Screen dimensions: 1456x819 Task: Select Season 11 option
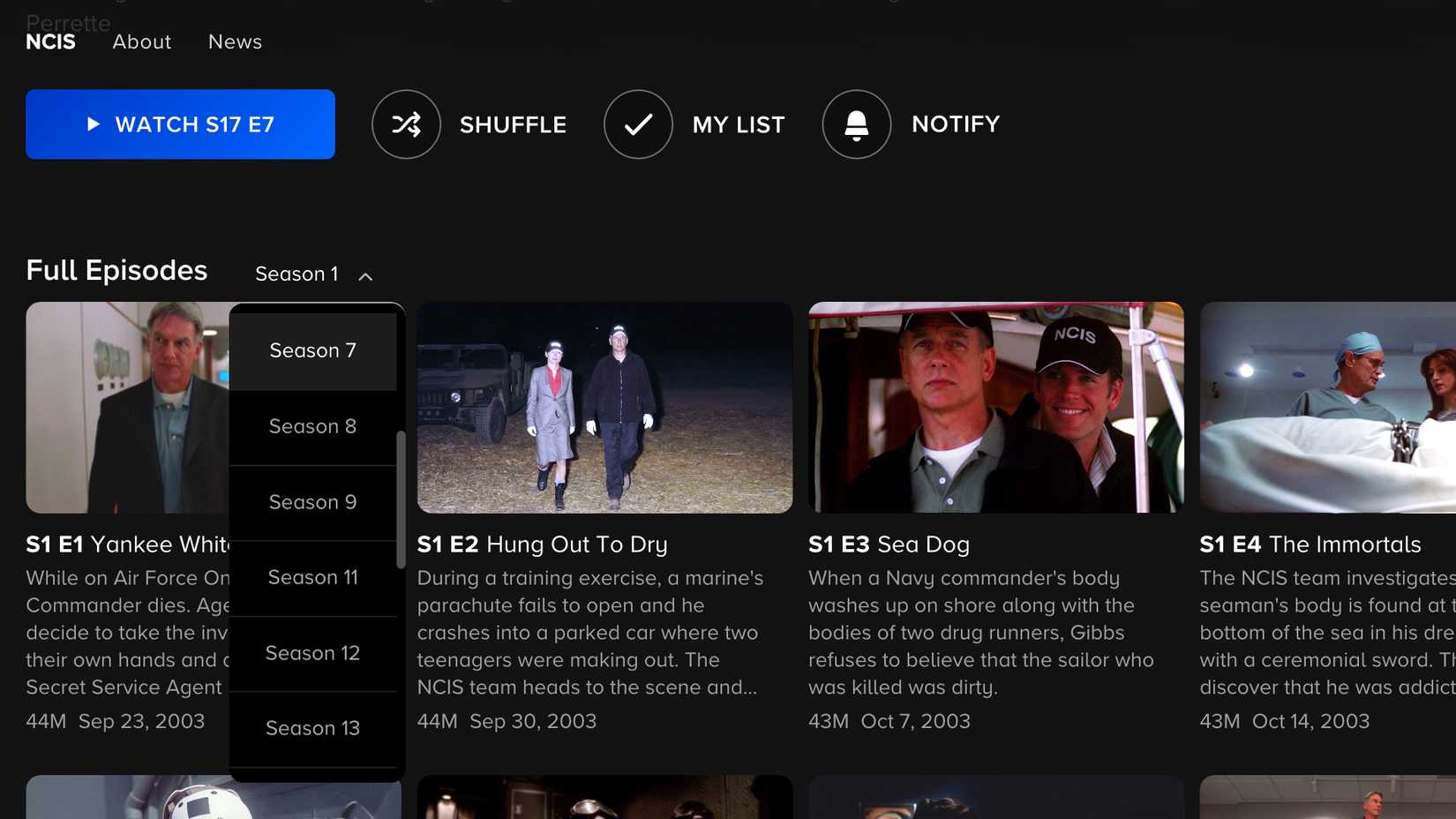pos(312,578)
